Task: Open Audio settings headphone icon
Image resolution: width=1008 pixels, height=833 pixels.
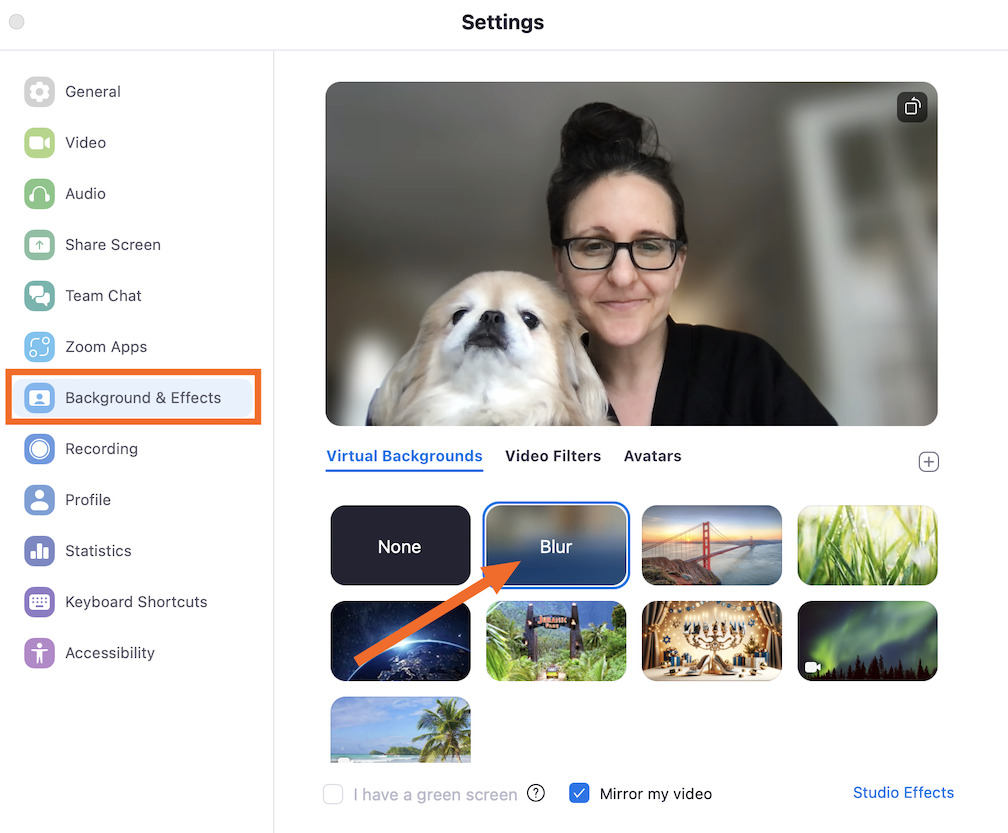Action: tap(39, 194)
